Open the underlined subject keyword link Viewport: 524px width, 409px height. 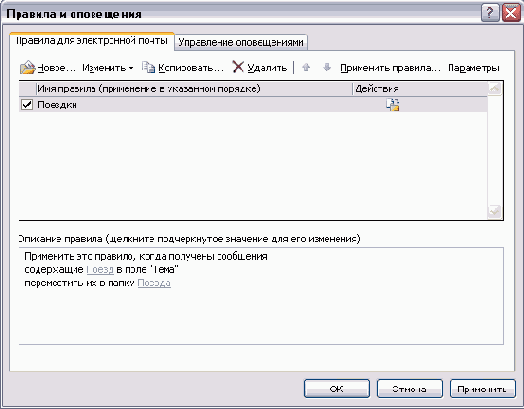tap(100, 269)
